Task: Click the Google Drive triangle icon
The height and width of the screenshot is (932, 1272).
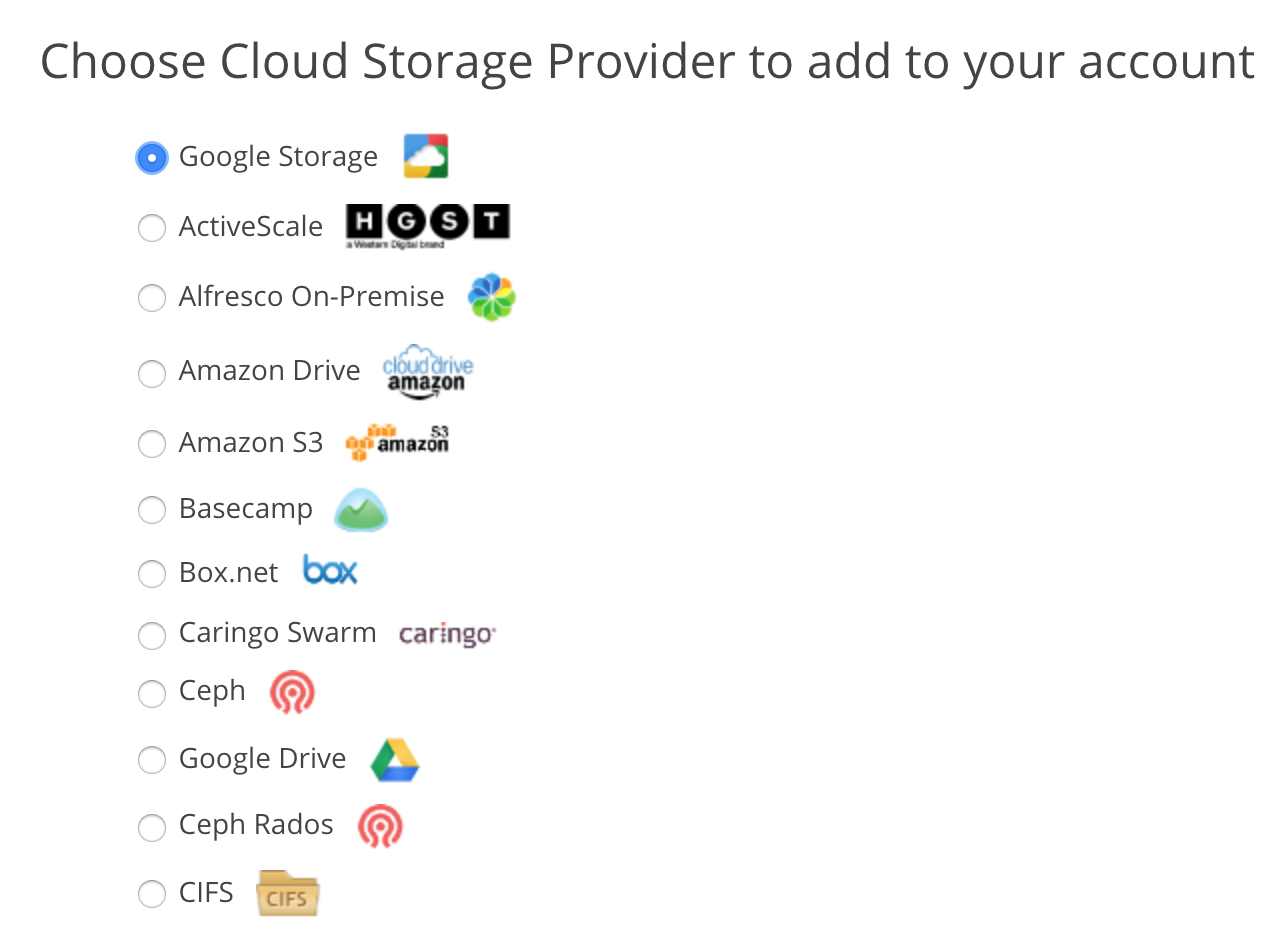Action: 395,760
